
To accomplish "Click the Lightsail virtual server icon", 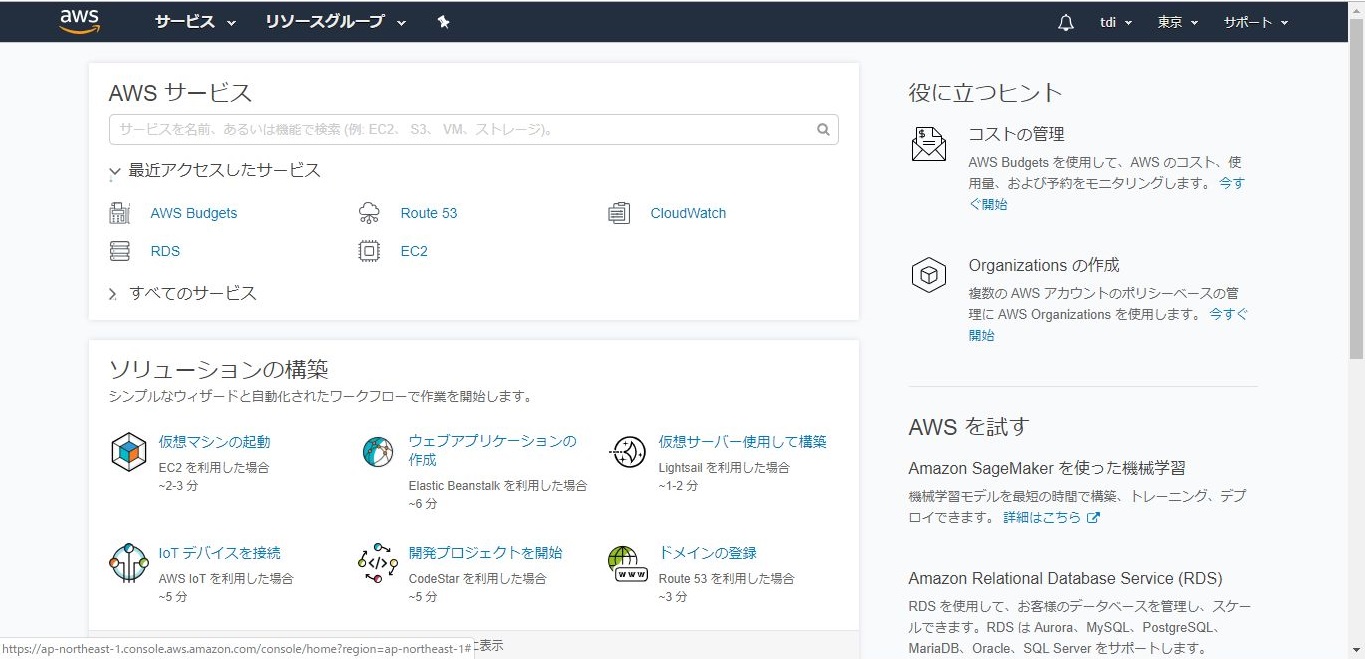I will (628, 452).
